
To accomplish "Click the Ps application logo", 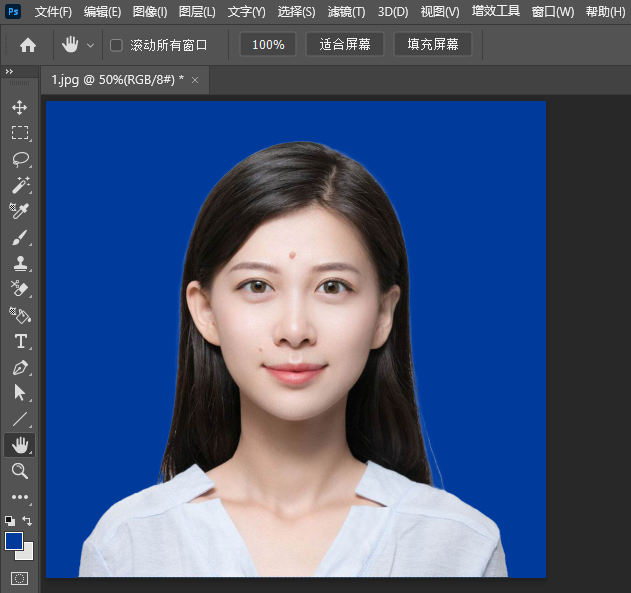I will [x=13, y=12].
